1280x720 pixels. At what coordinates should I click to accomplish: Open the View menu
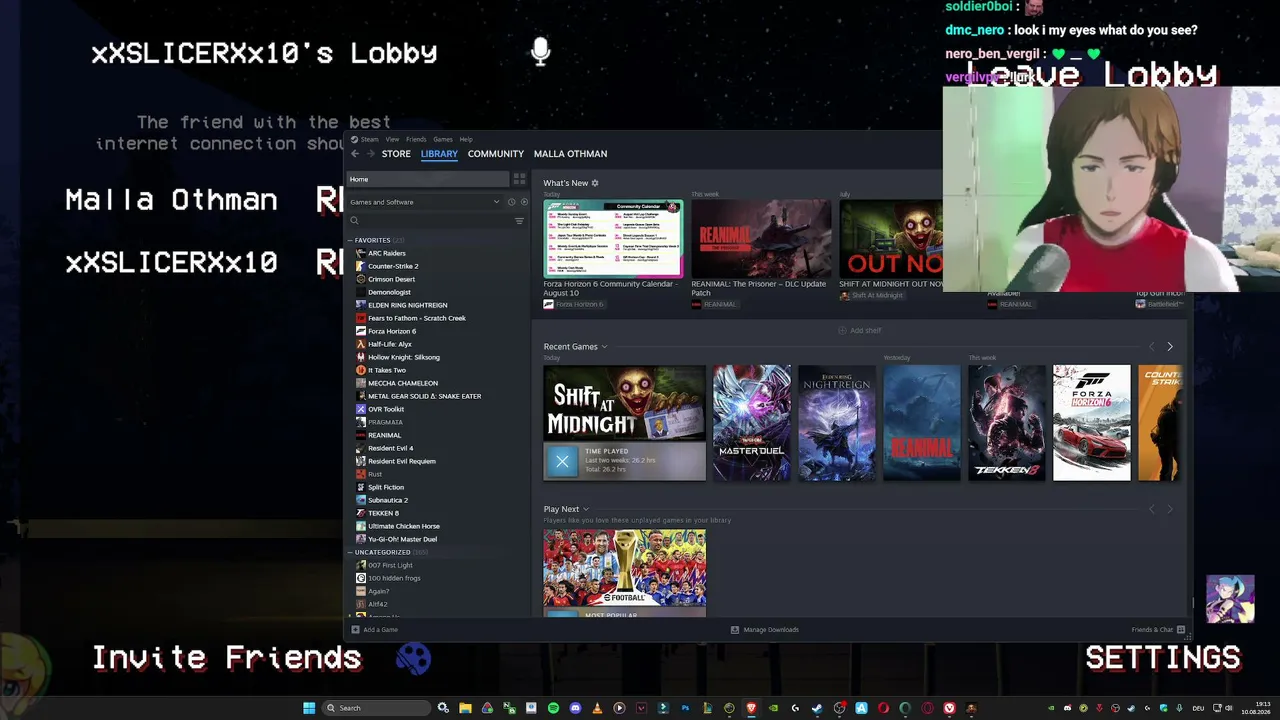[392, 139]
